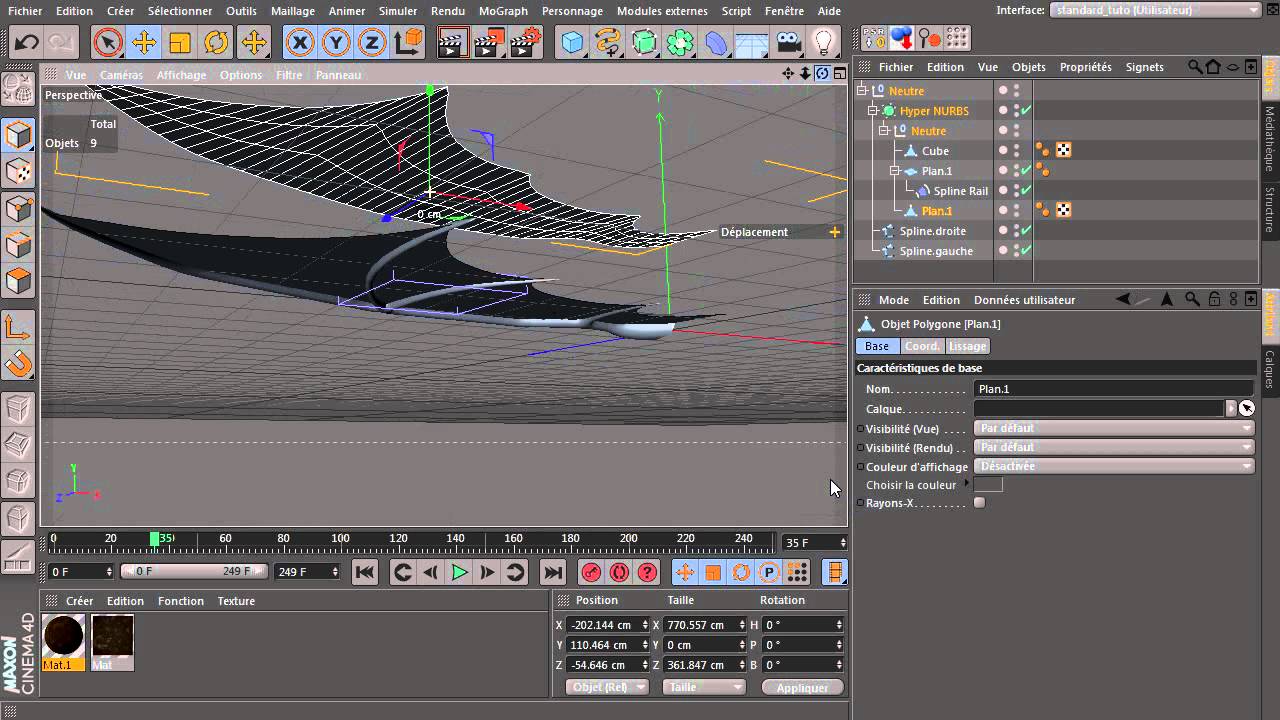Screen dimensions: 1280x720
Task: Activate the Rotate tool
Action: pos(216,42)
